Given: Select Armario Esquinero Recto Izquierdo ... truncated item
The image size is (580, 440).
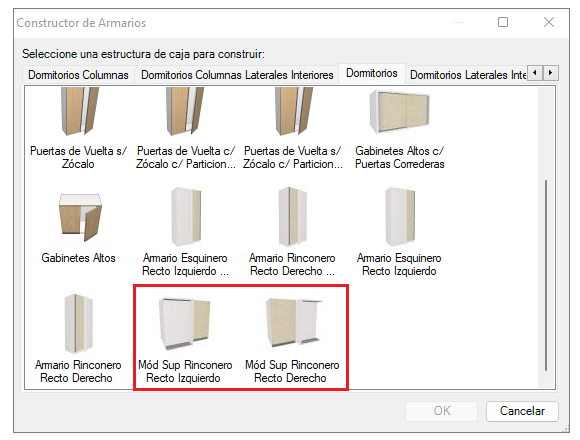Looking at the screenshot, I should (x=186, y=217).
